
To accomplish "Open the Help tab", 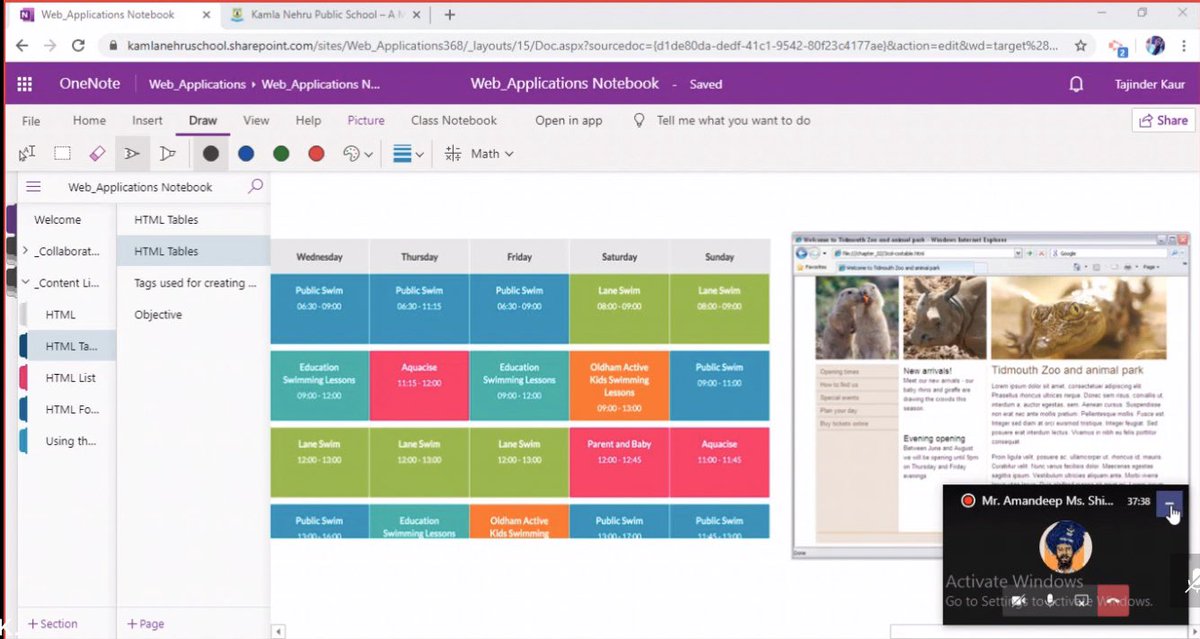I will [308, 120].
